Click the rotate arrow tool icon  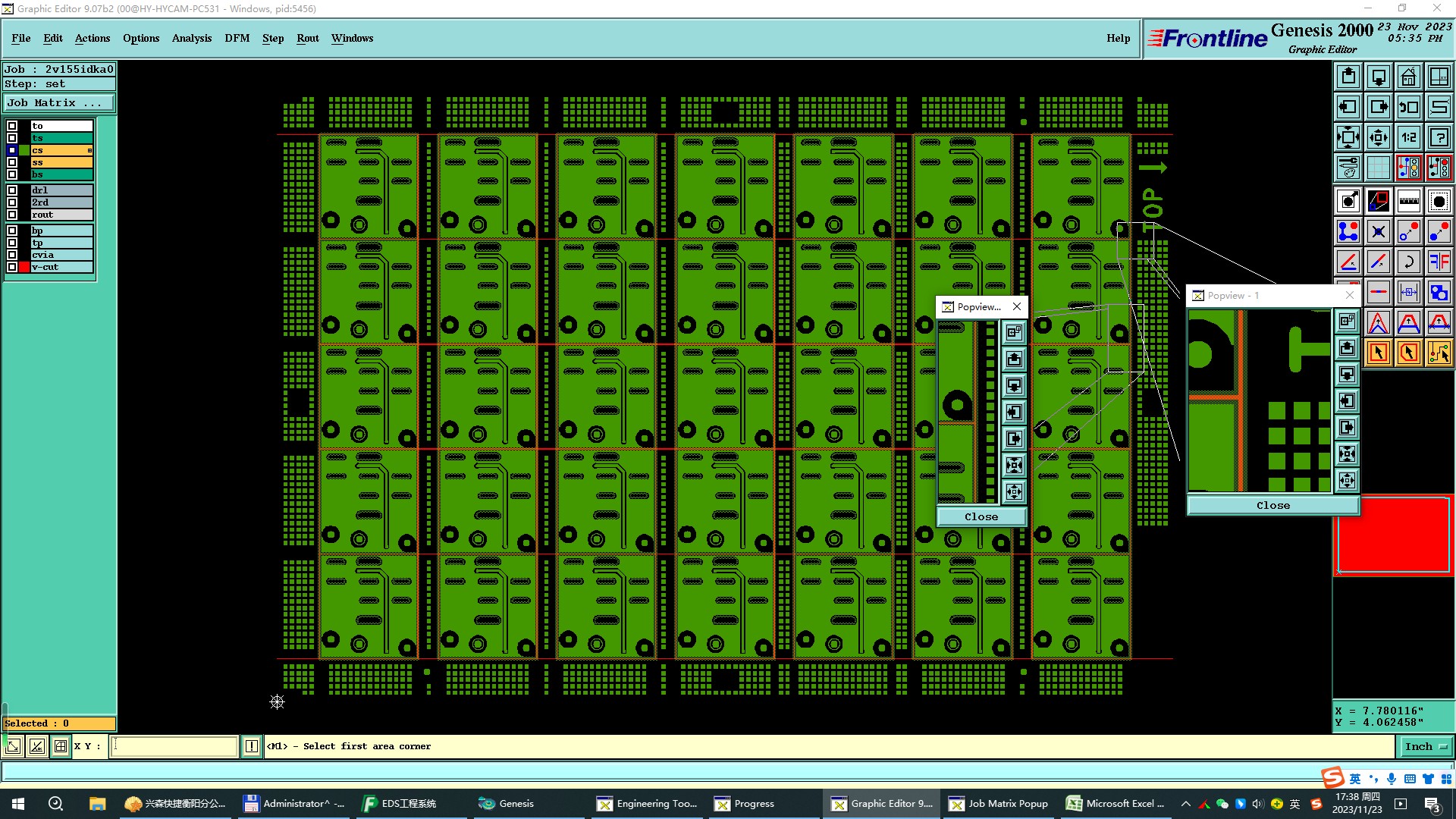(1408, 262)
